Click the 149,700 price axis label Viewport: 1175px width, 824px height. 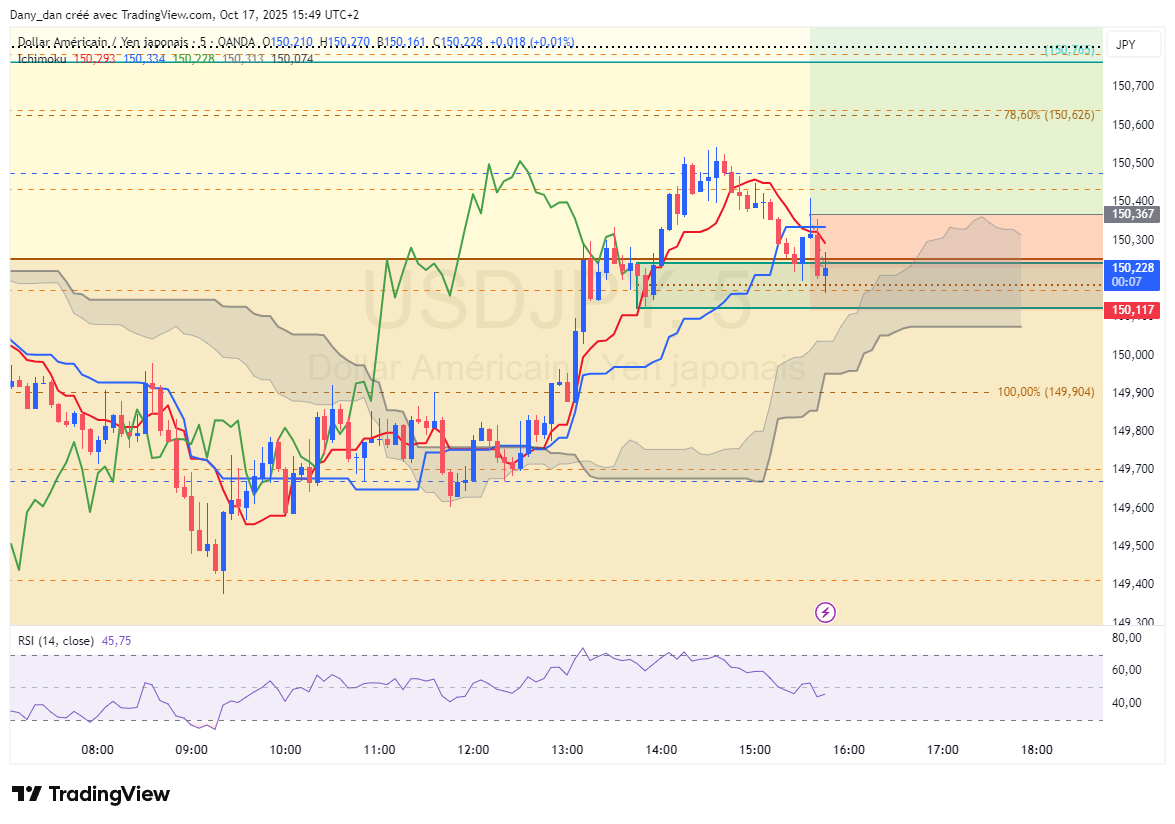click(1133, 470)
